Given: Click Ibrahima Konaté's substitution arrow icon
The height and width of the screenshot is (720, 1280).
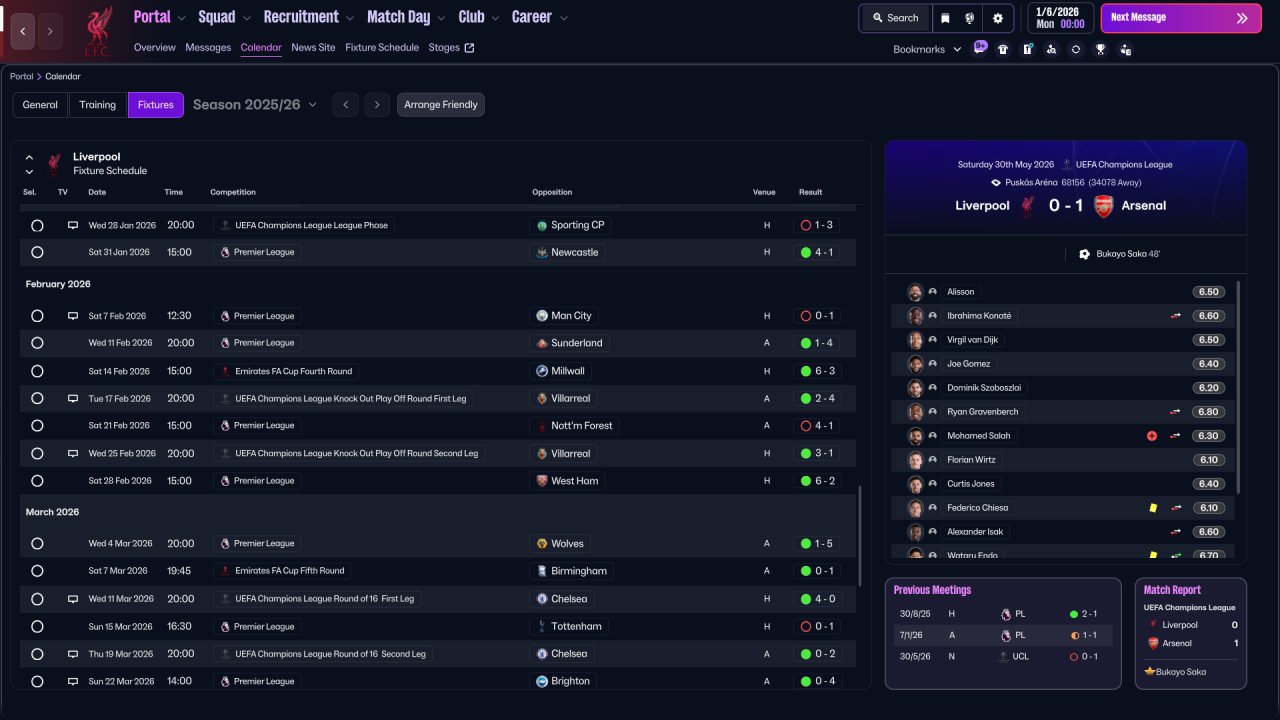Looking at the screenshot, I should tap(1176, 316).
